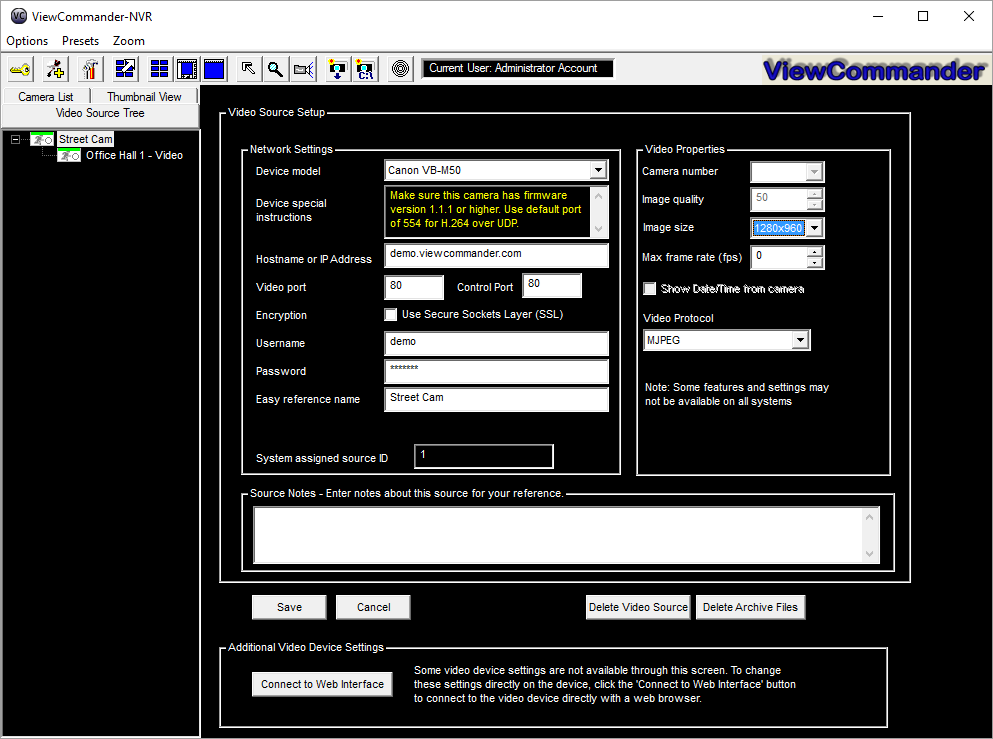
Task: Click the add video source icon
Action: [56, 69]
